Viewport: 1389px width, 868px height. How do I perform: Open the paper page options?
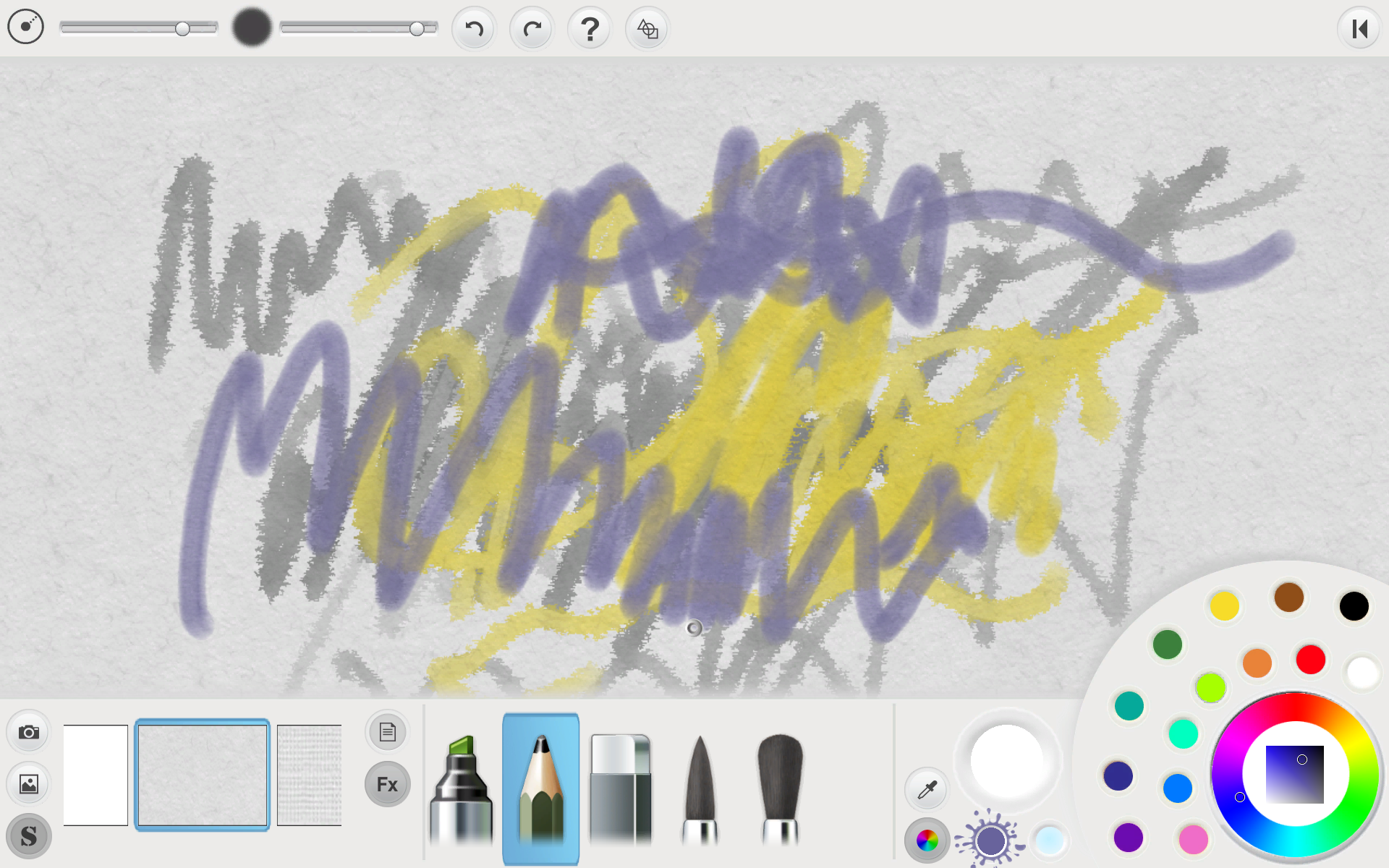387,732
